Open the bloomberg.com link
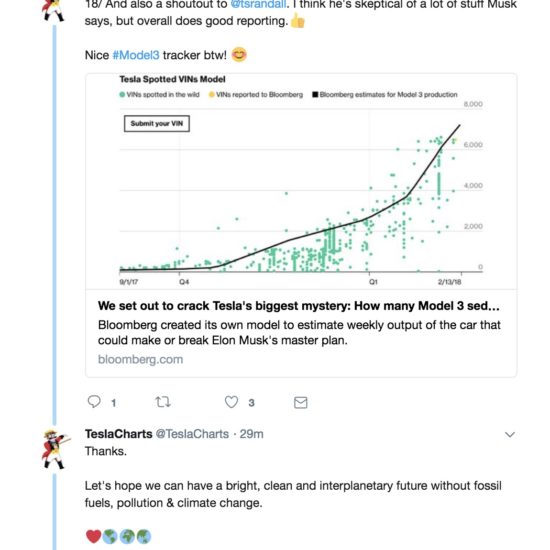This screenshot has height=550, width=550. pos(140,360)
